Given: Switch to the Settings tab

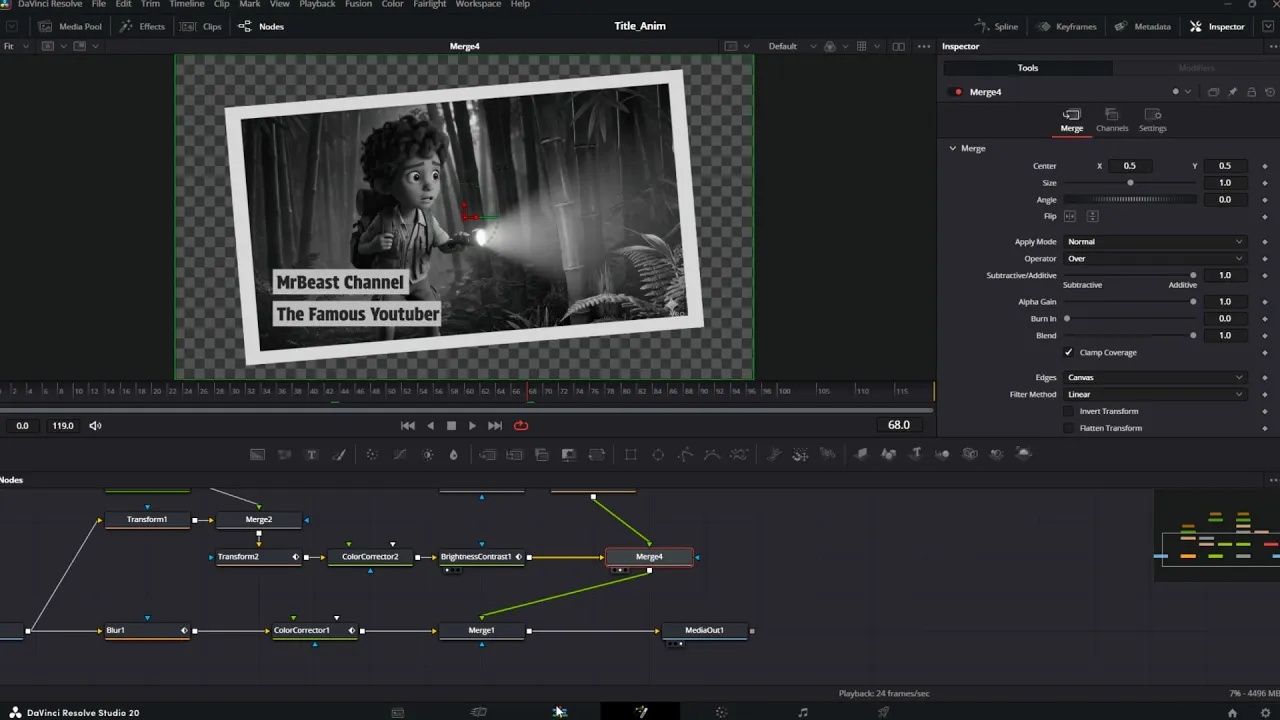Looking at the screenshot, I should click(1152, 120).
